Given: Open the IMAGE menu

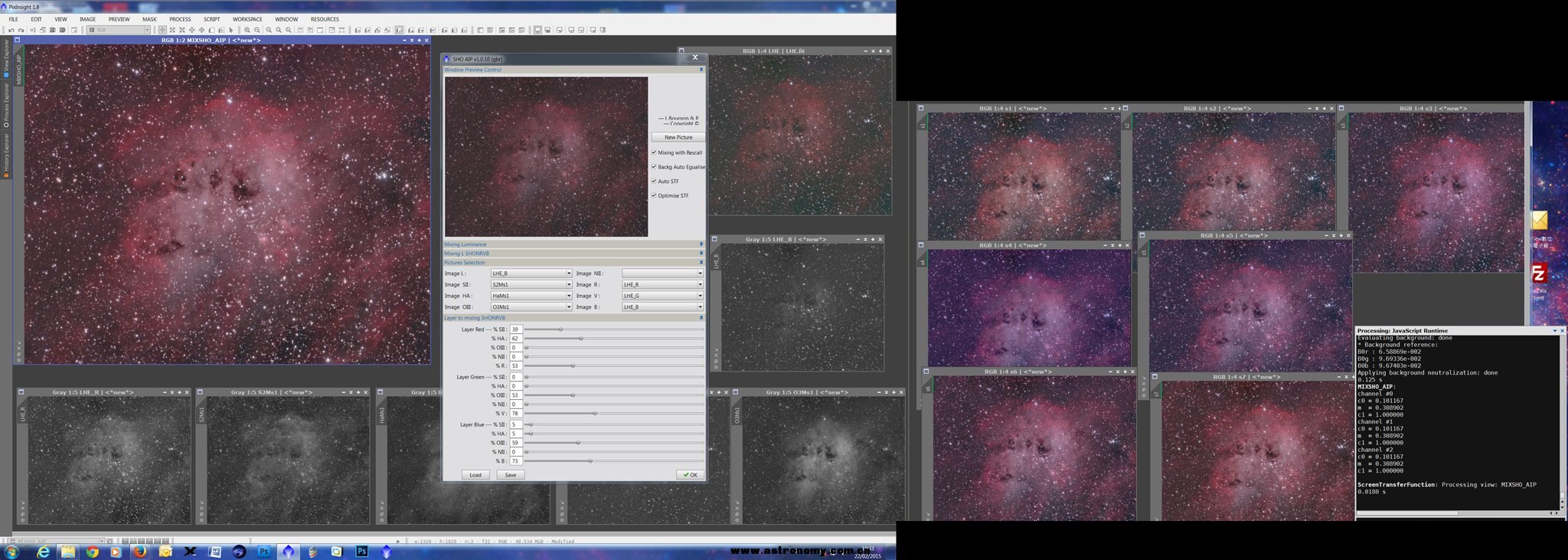Looking at the screenshot, I should click(x=88, y=19).
